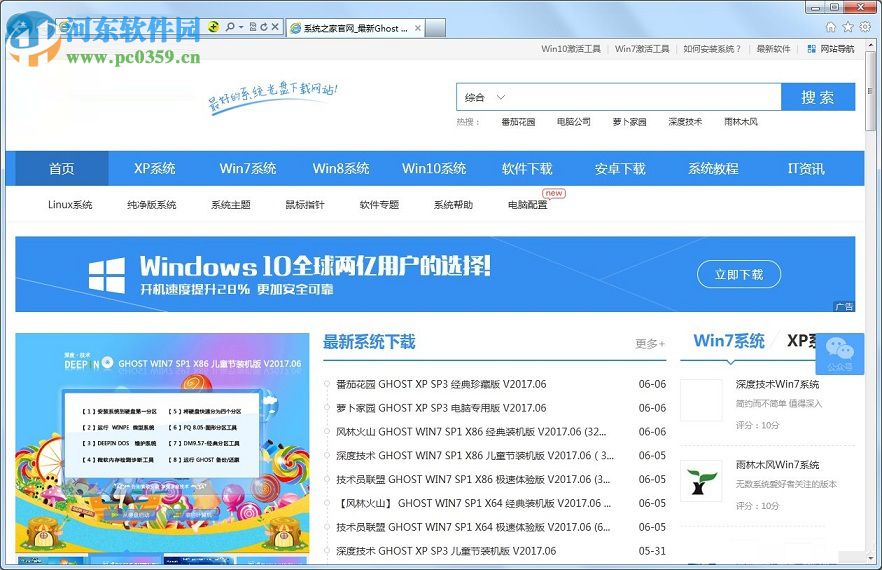Click 更多+ beside 最新系统下载
Screen dimensions: 882x570
pos(650,343)
